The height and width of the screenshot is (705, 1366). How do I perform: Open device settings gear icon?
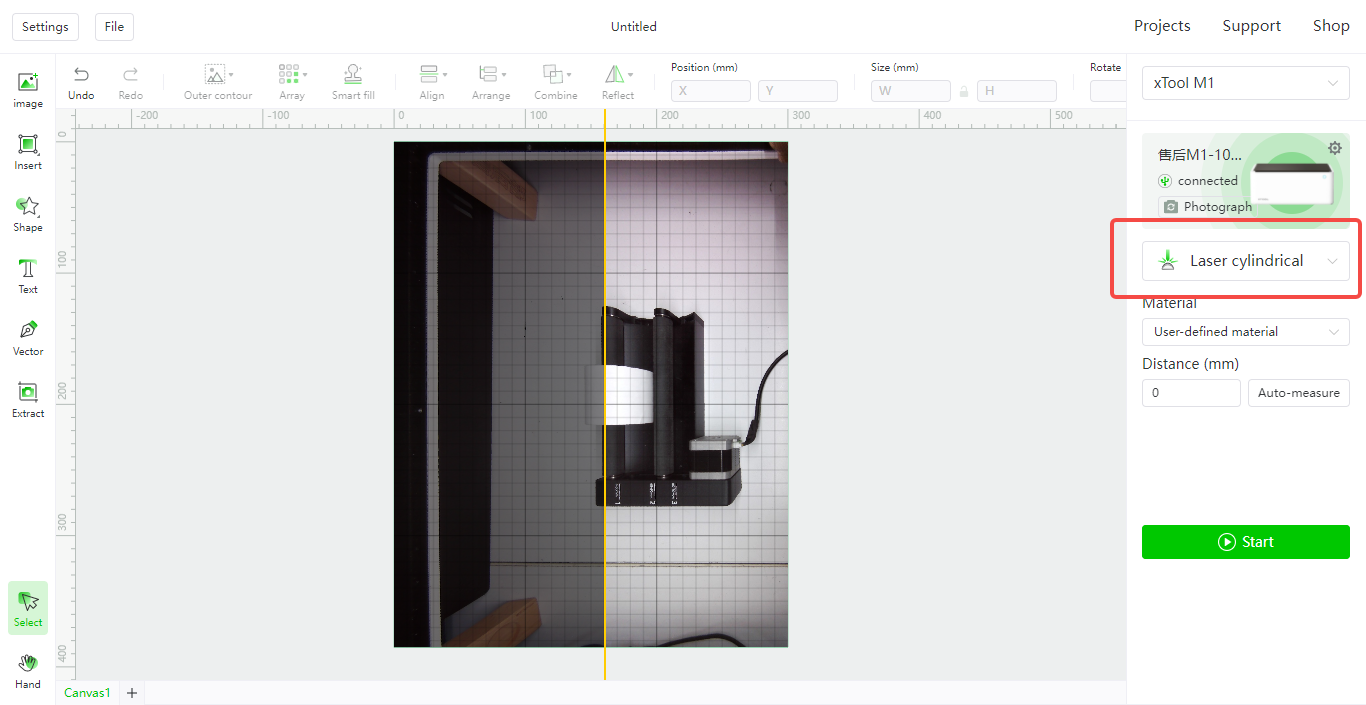[x=1334, y=148]
